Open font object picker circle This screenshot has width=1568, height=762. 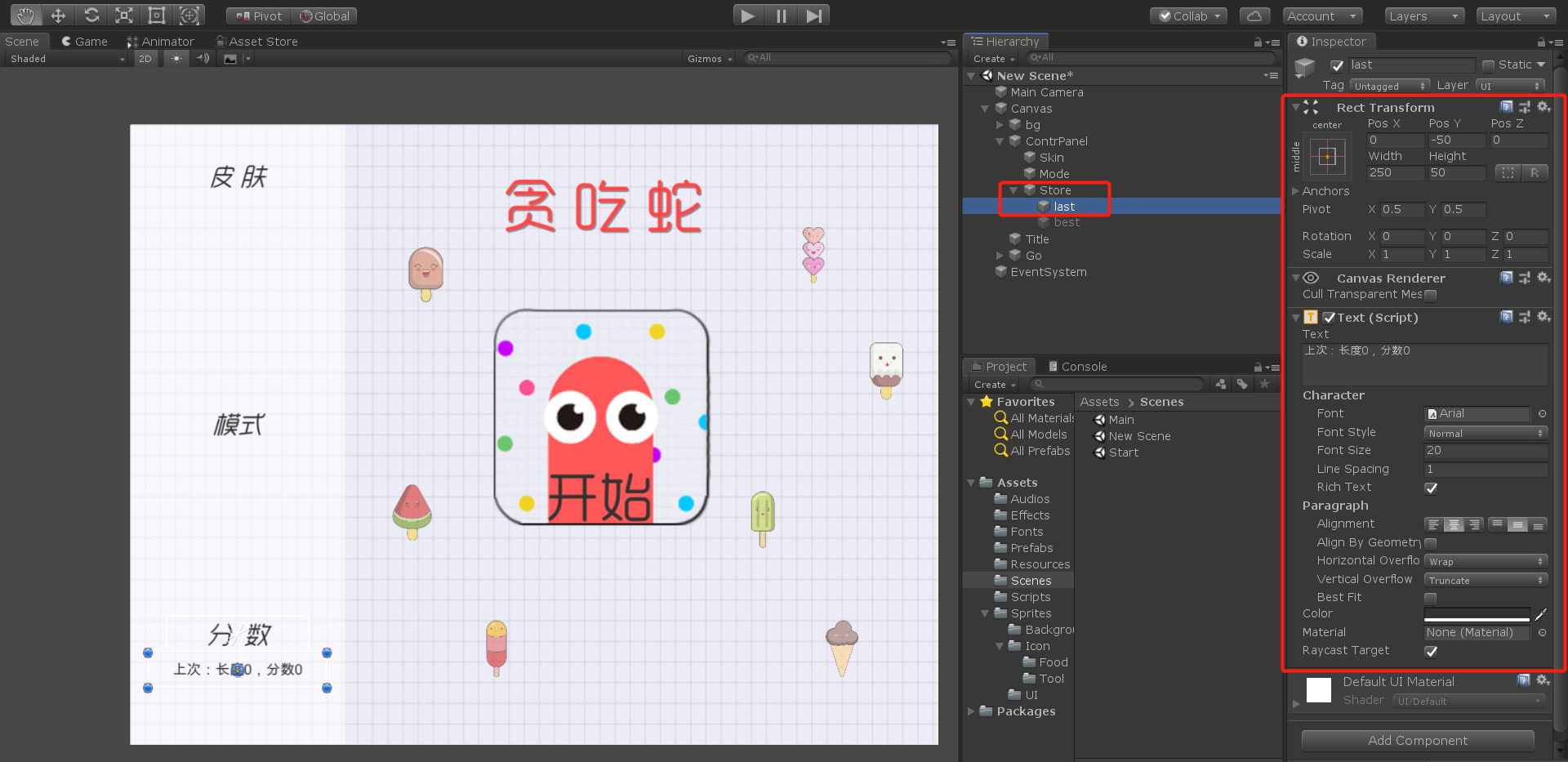coord(1542,414)
